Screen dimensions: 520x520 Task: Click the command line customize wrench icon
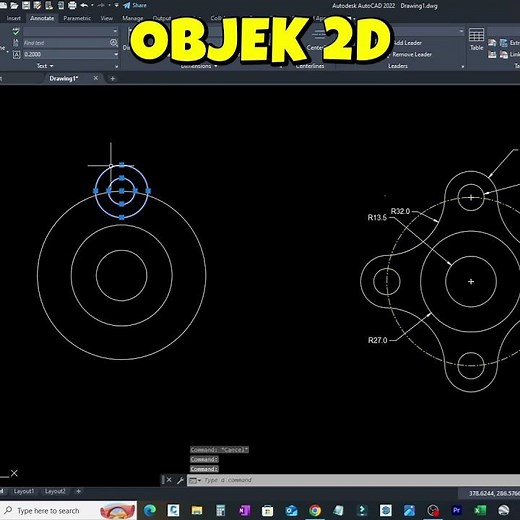pos(180,480)
